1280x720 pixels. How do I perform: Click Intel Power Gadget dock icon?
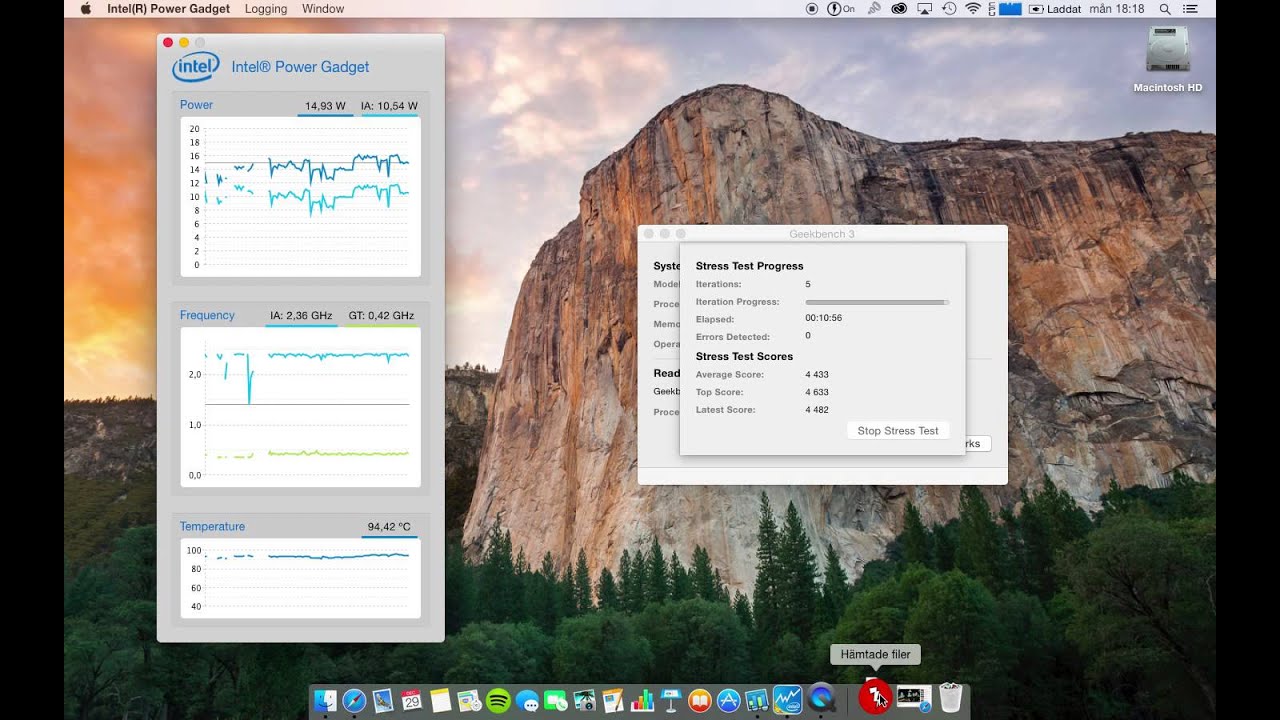[x=788, y=700]
